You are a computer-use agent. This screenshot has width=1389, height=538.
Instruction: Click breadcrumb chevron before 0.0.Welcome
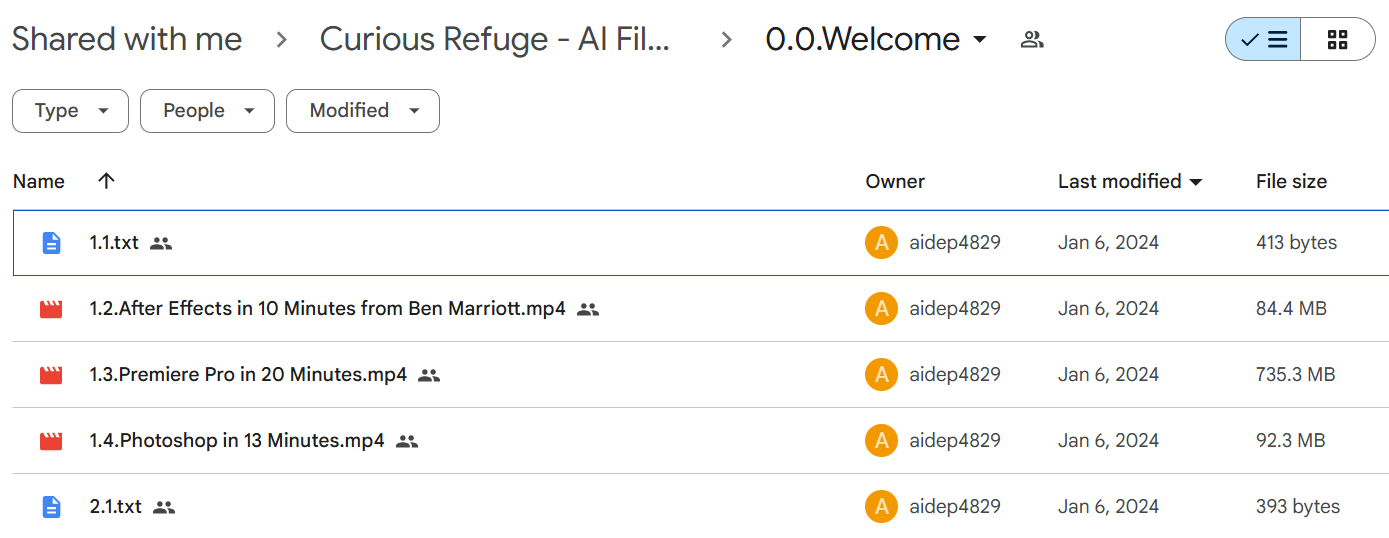(x=727, y=40)
